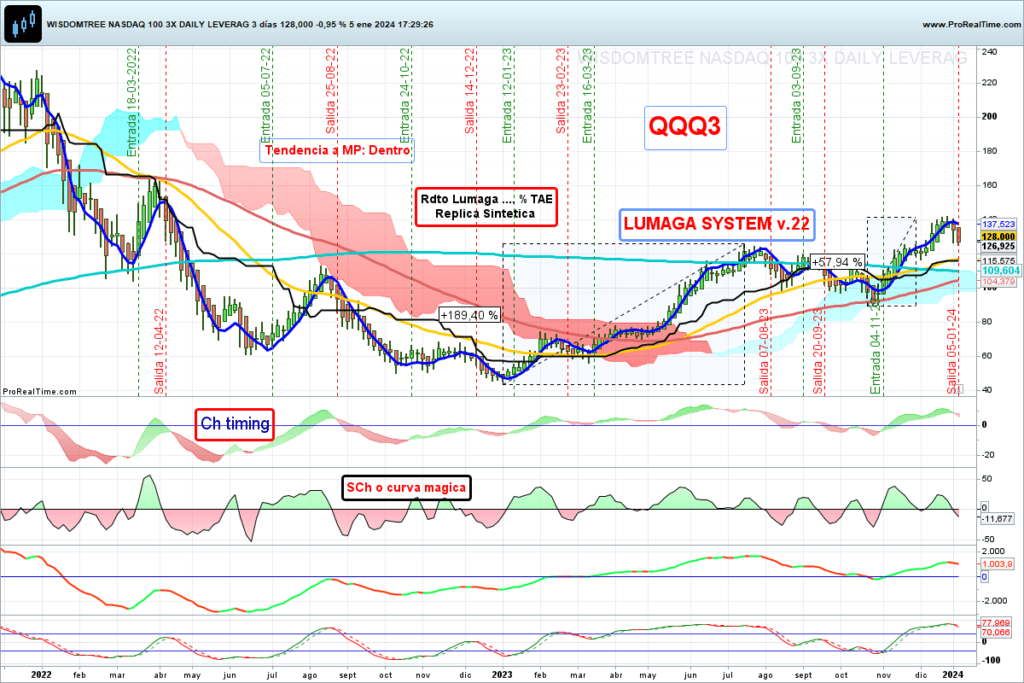The height and width of the screenshot is (683, 1024).
Task: Click the 77,969 oscillator value tag
Action: 995,624
